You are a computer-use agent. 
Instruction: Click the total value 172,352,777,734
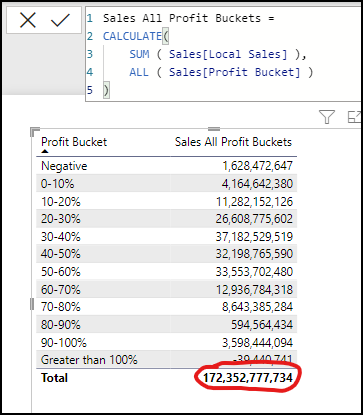coord(248,378)
